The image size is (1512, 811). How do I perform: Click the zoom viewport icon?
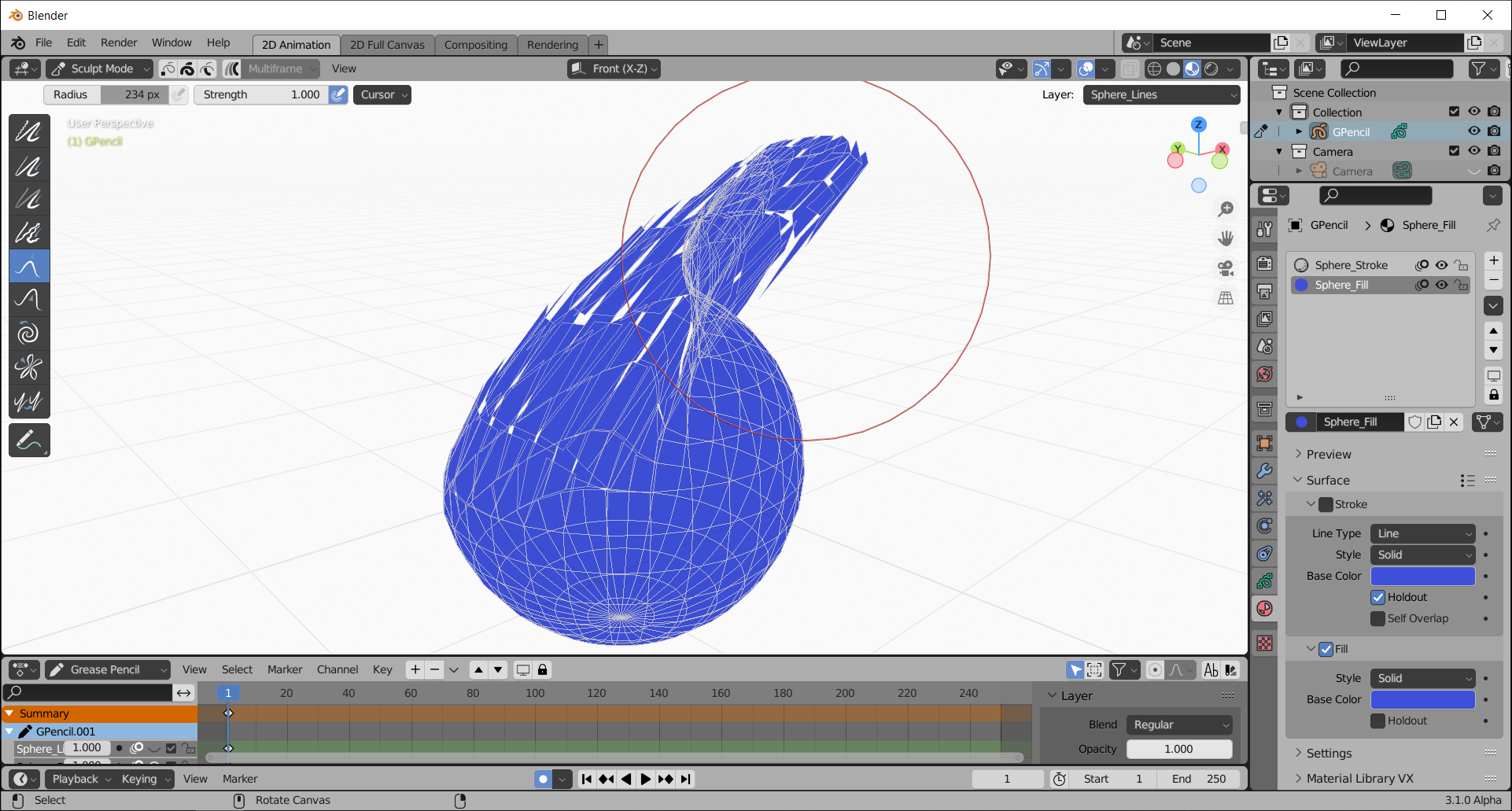(x=1226, y=209)
